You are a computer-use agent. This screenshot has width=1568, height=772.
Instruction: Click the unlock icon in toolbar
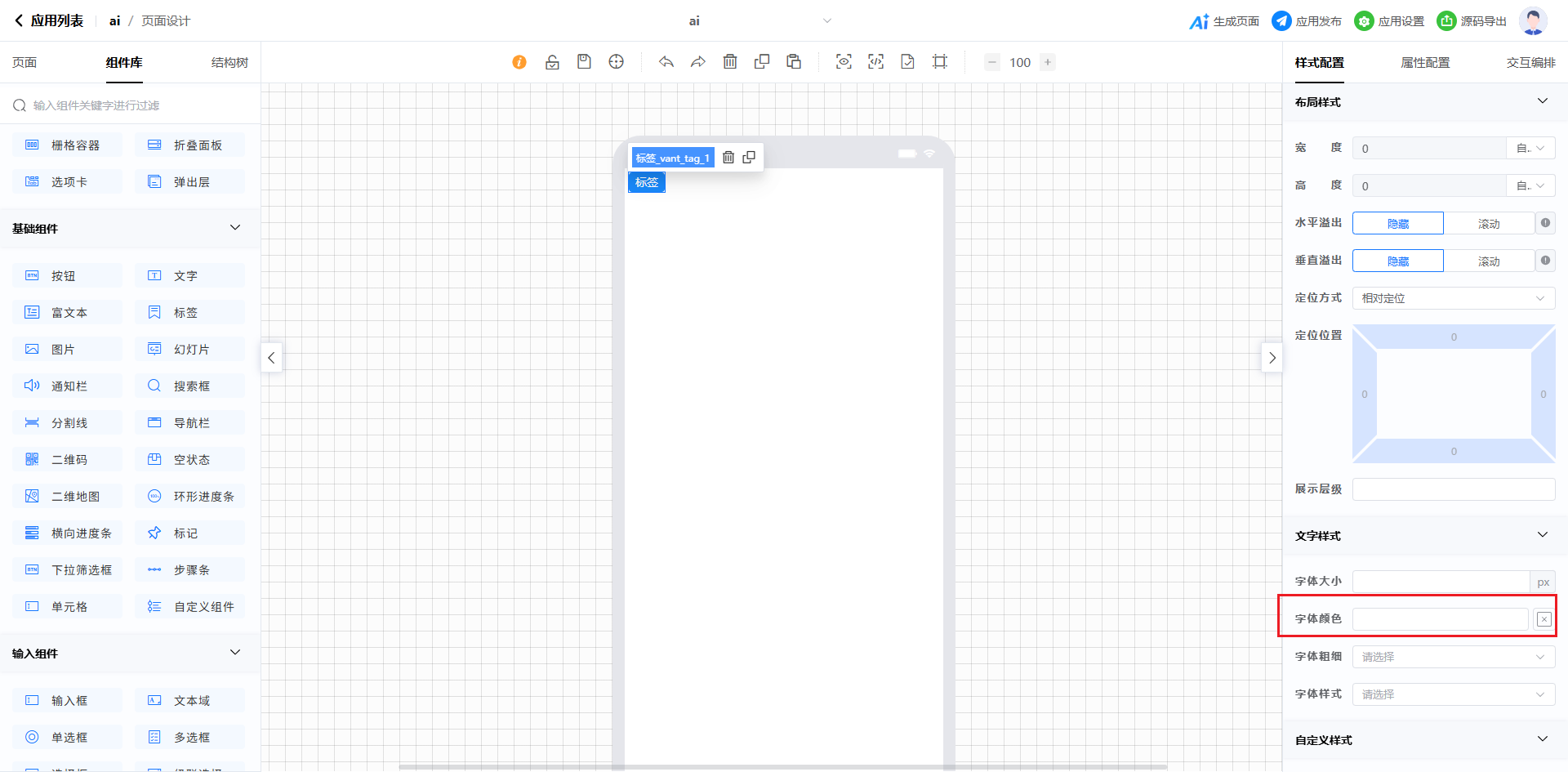pos(552,62)
